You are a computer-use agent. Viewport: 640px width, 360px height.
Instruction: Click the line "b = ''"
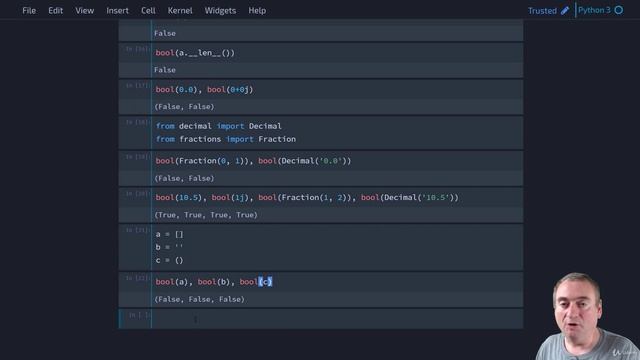click(169, 247)
